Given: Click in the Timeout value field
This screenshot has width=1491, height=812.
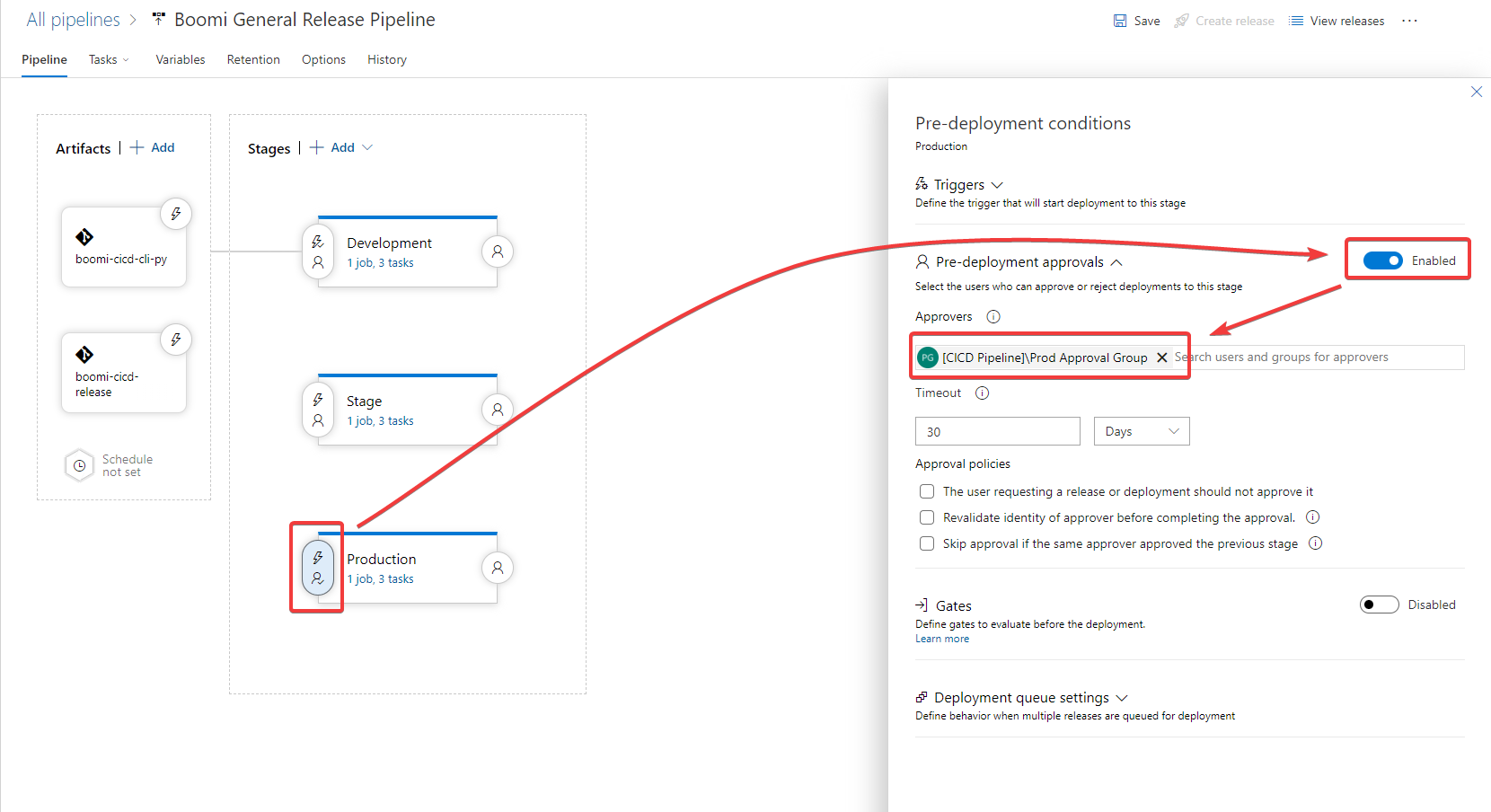Looking at the screenshot, I should pos(998,431).
